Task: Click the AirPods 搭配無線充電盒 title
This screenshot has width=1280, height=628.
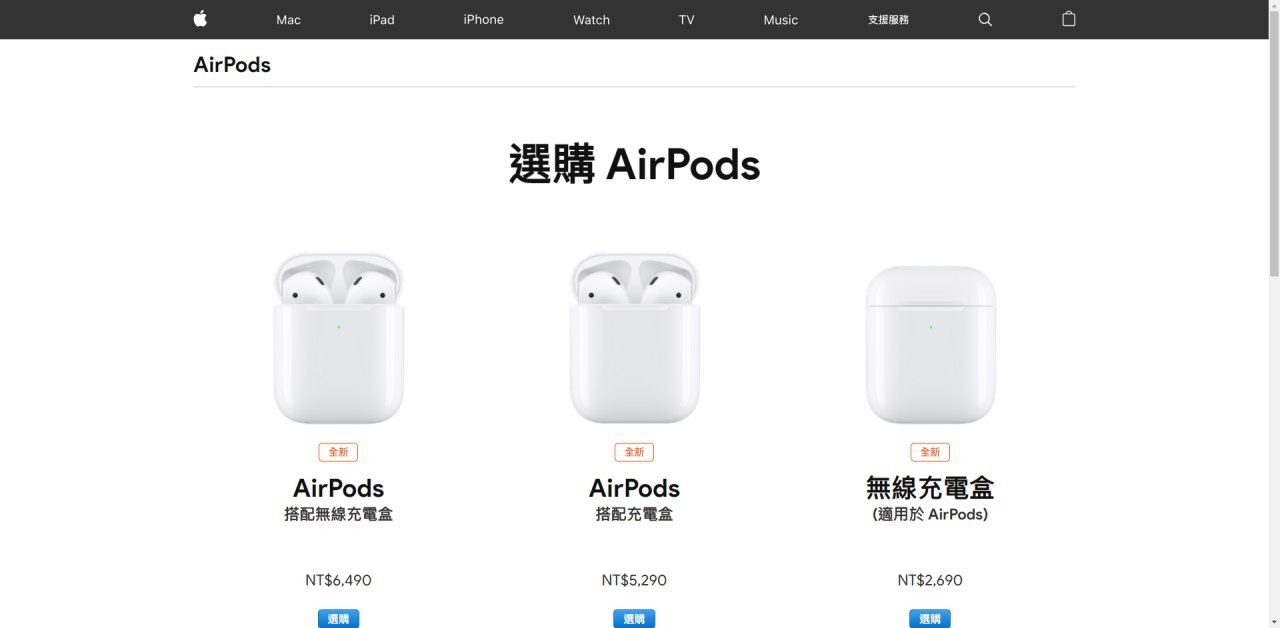Action: pos(338,500)
